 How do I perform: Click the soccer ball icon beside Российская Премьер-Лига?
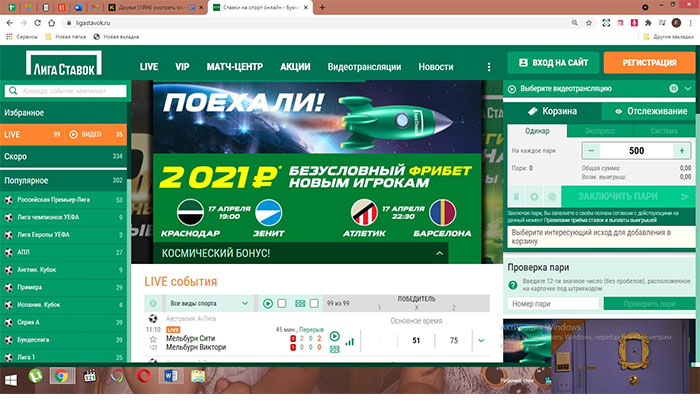[8, 200]
